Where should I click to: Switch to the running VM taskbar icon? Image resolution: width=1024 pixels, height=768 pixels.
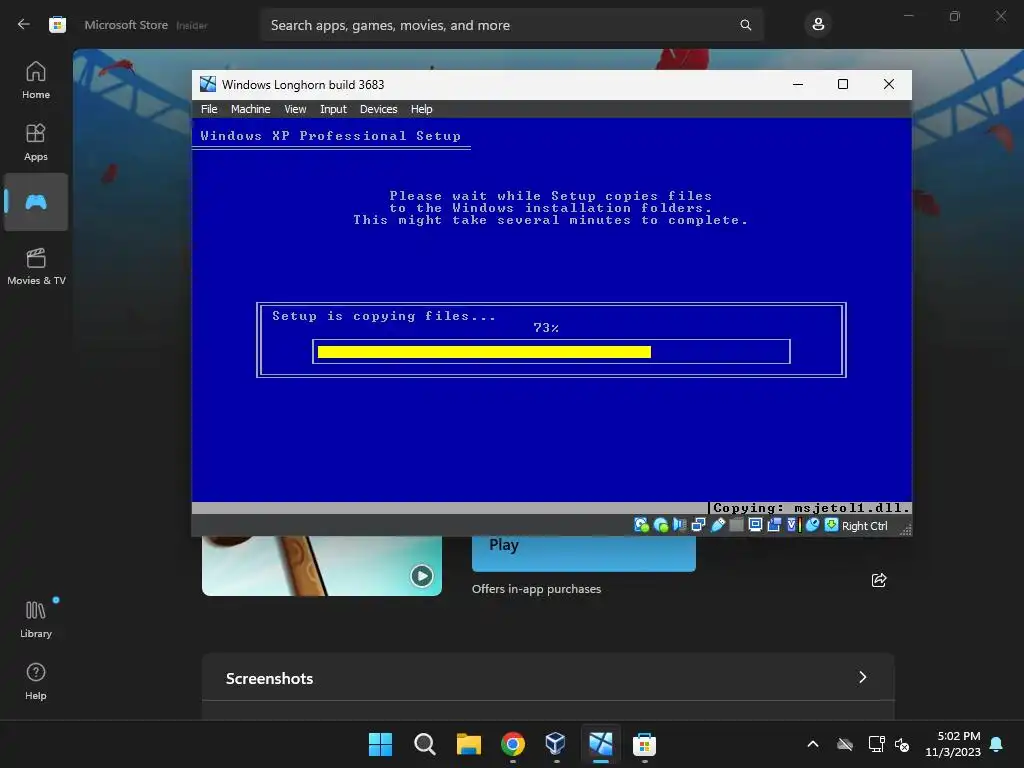coord(601,744)
